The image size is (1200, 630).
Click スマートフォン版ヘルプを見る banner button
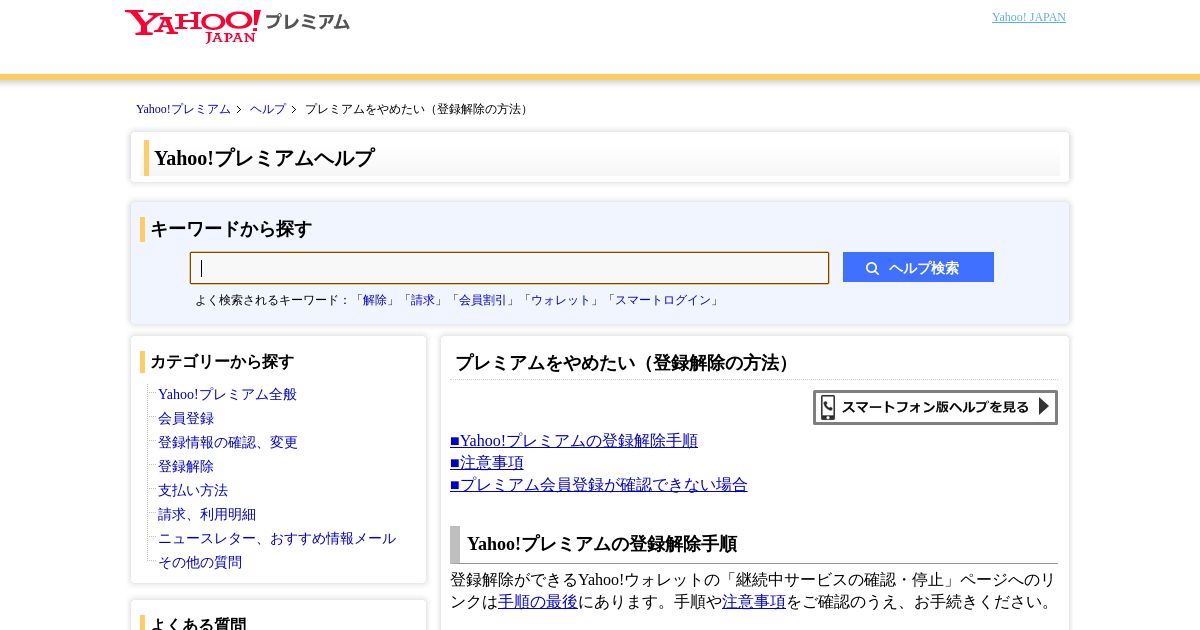click(x=935, y=407)
